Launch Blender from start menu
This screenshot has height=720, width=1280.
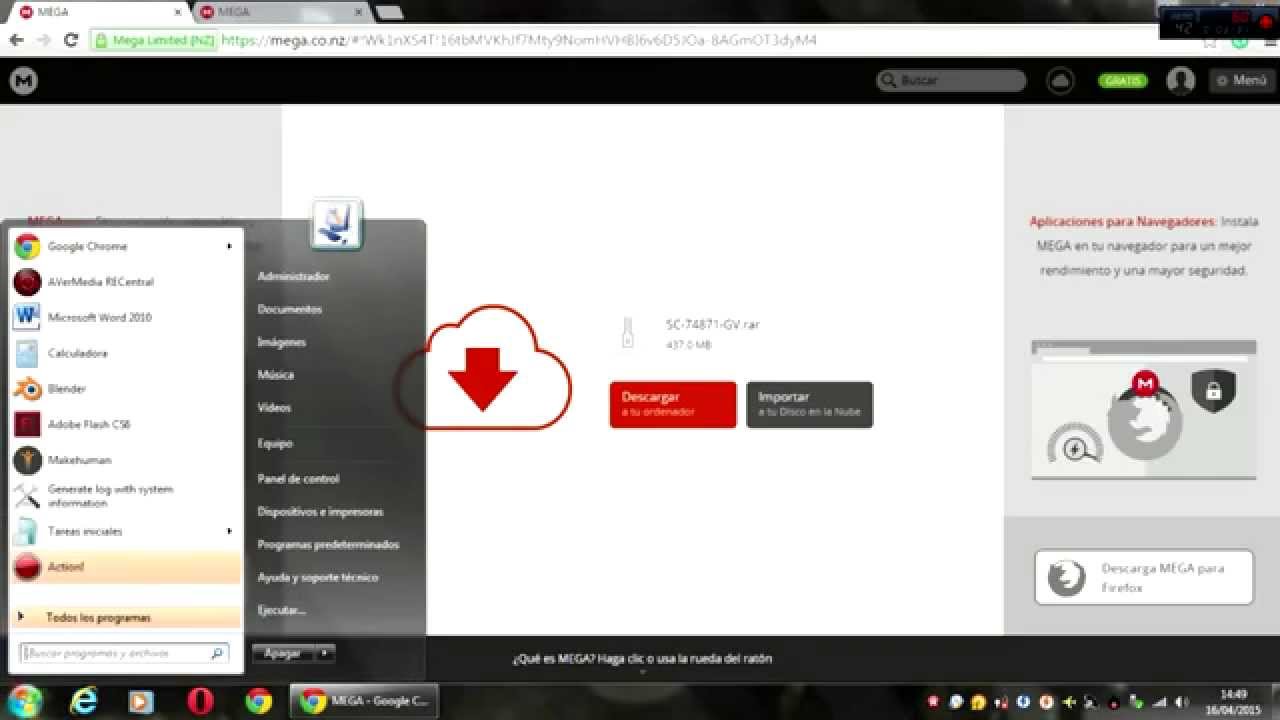[124, 389]
